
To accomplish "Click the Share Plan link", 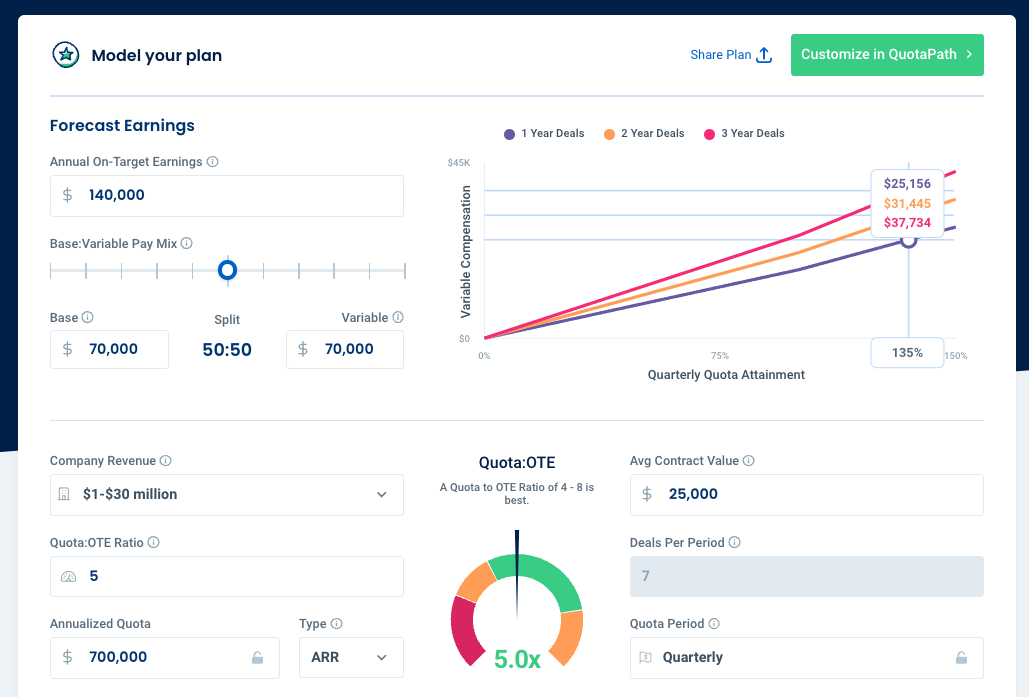I will (x=731, y=55).
